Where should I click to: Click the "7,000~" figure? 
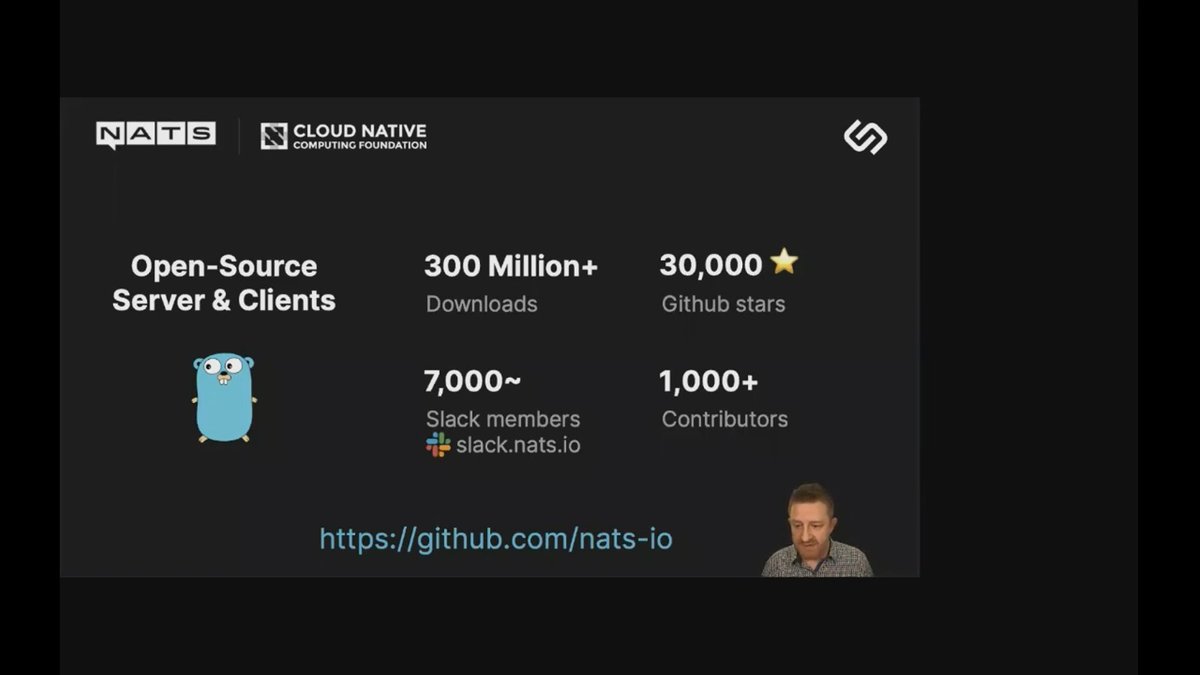tap(472, 381)
